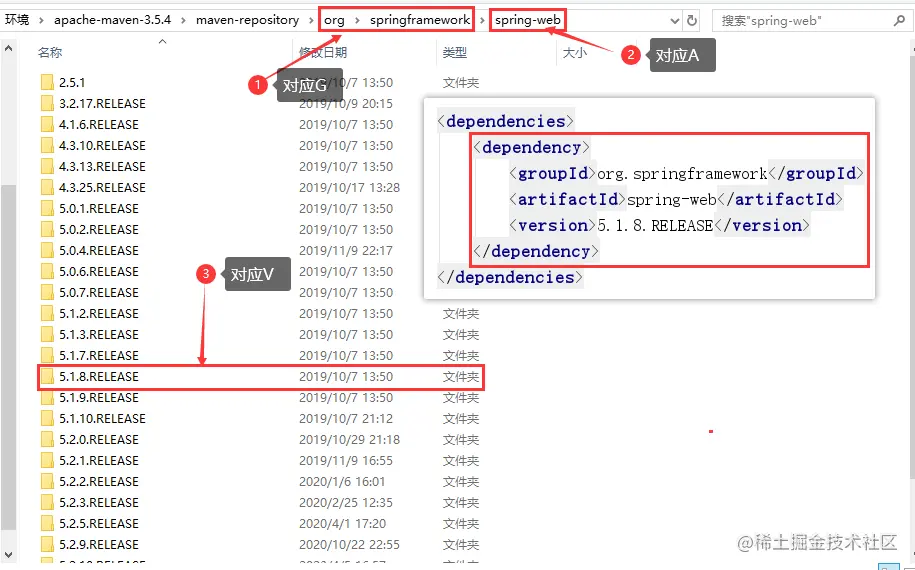Sort by 类型 column header

(x=455, y=53)
